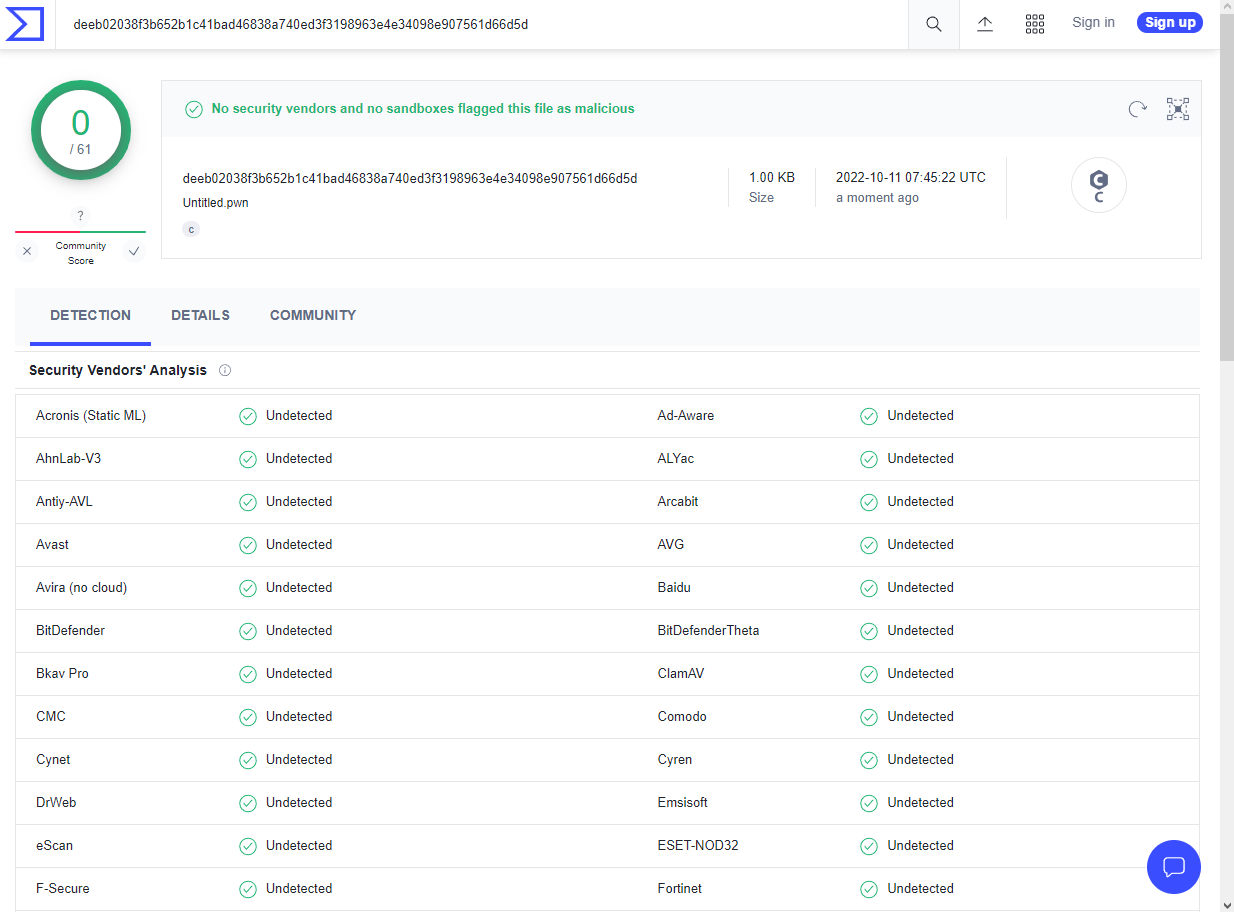
Task: Select the DETECTION tab
Action: pyautogui.click(x=90, y=315)
